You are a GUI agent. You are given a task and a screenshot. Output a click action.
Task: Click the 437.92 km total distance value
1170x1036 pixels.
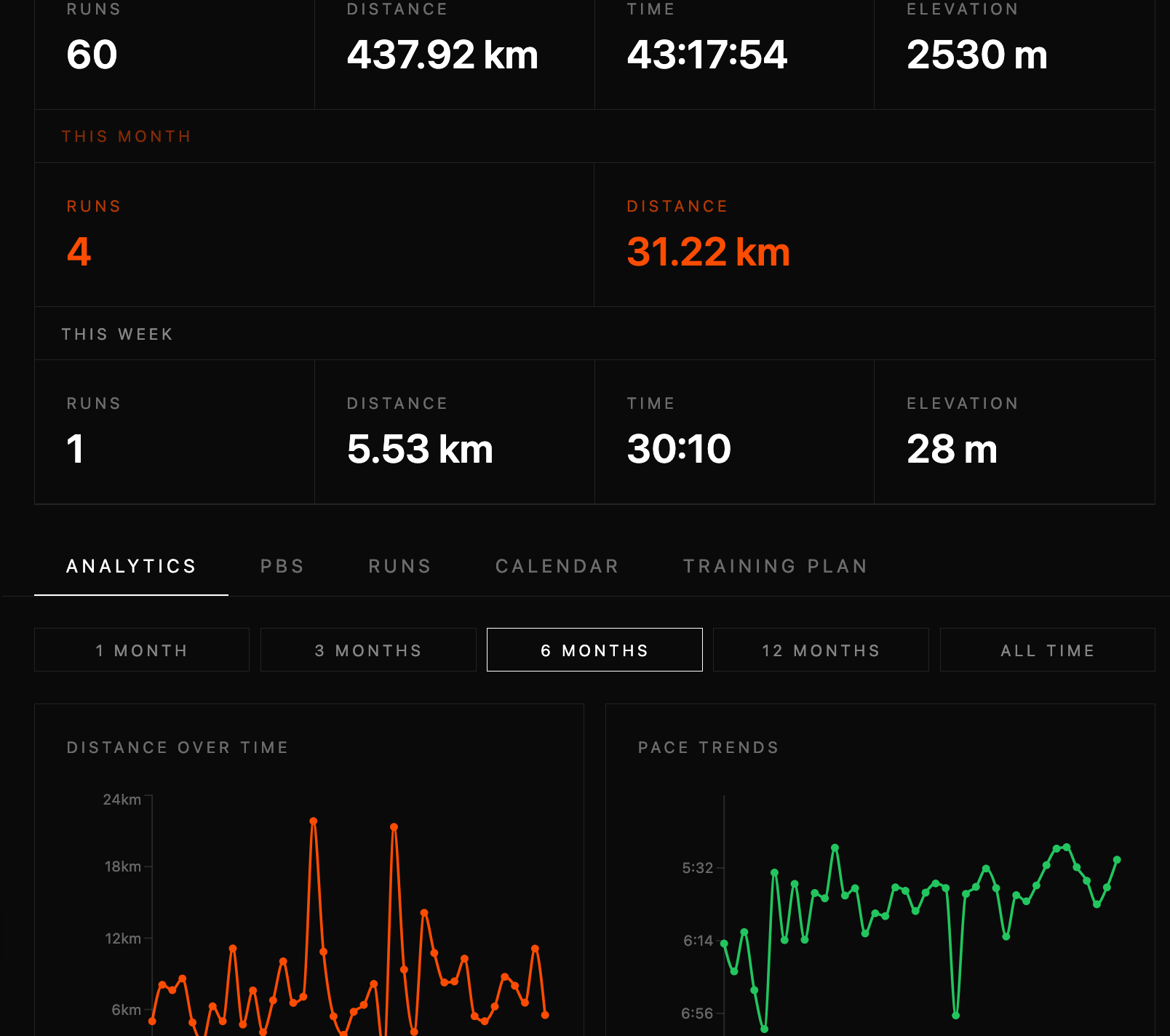click(x=442, y=55)
